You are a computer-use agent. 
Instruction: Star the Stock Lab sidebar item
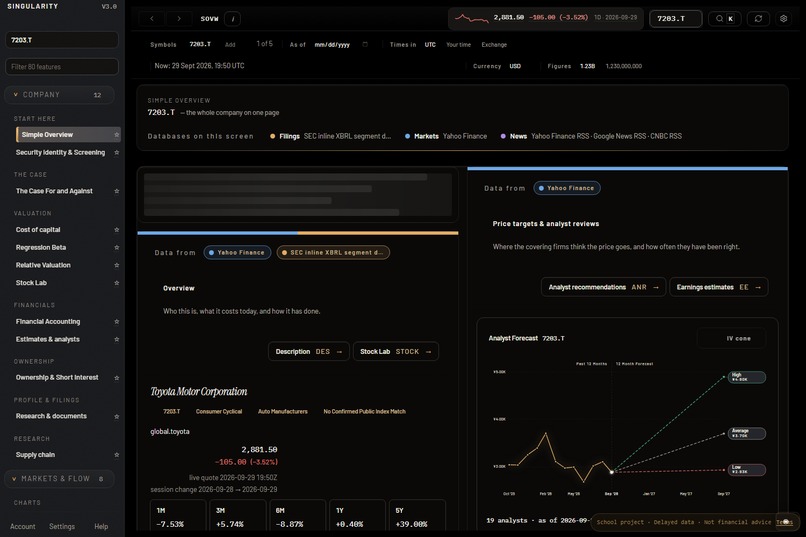coord(117,283)
